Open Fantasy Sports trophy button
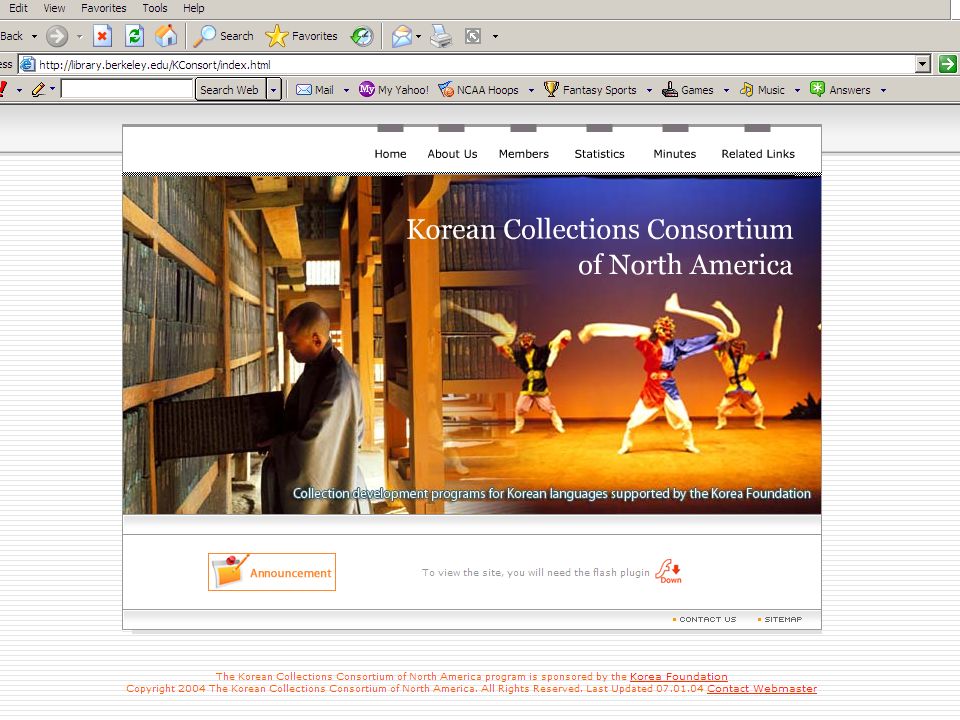 [x=590, y=90]
